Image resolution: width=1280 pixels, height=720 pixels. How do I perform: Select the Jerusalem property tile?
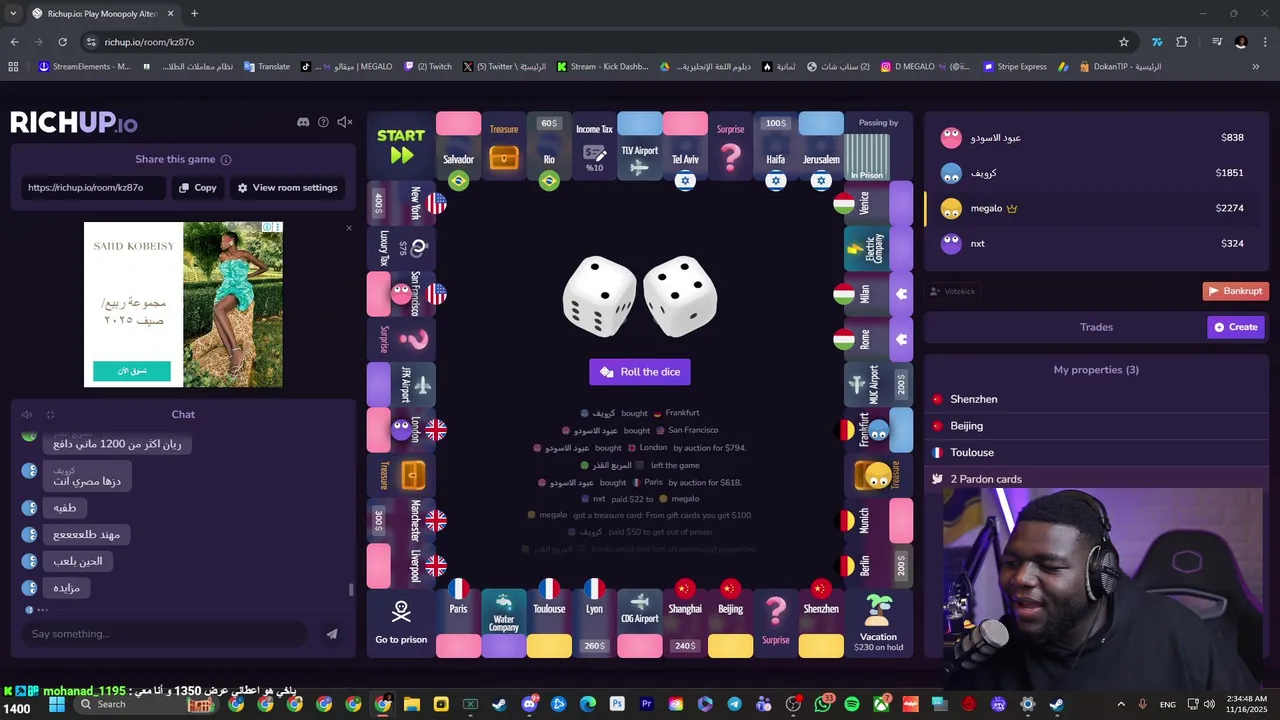point(821,146)
